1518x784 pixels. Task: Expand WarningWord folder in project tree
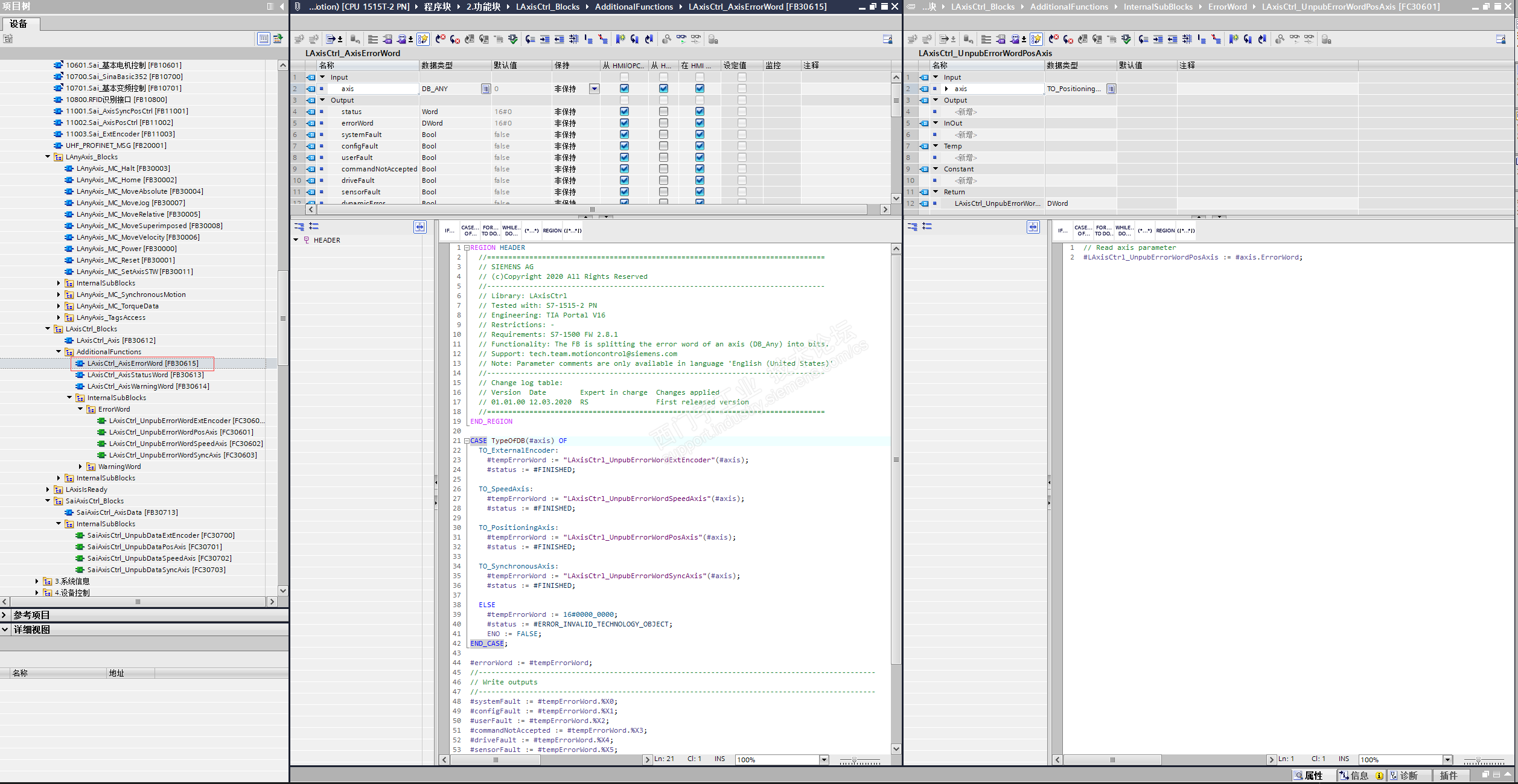tap(80, 467)
